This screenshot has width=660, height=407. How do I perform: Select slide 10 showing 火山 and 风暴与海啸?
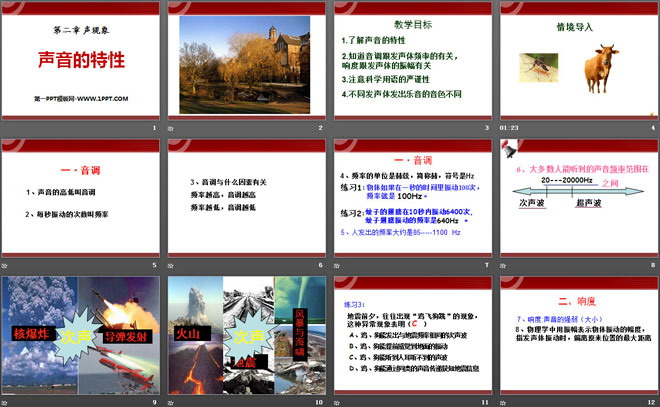tap(247, 335)
